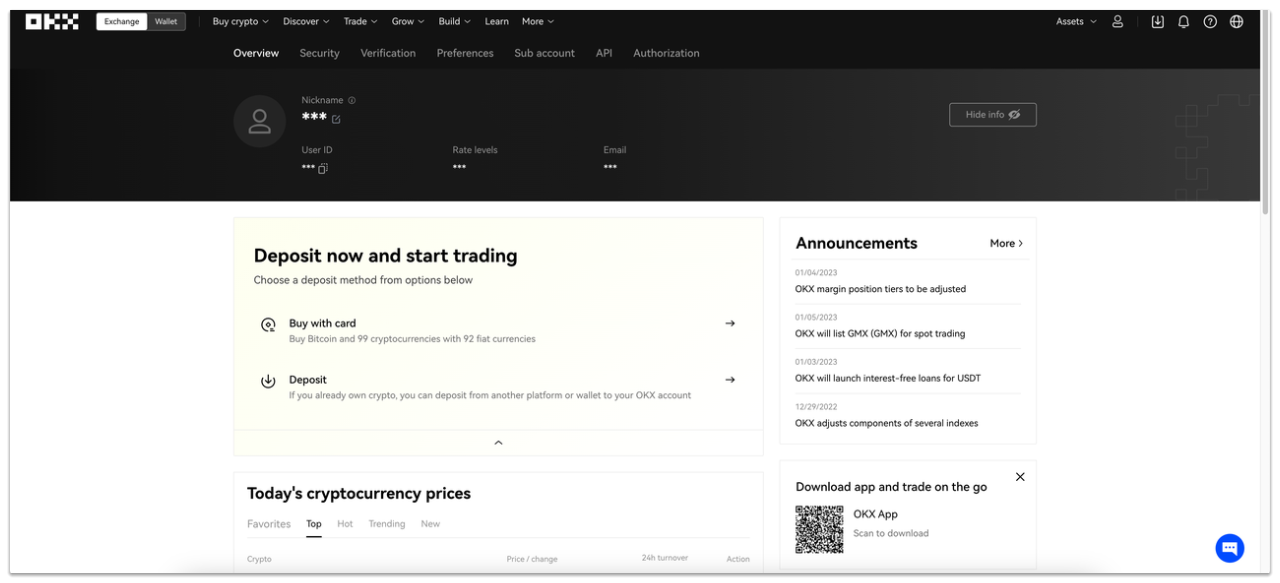Click the Email label
The height and width of the screenshot is (583, 1280).
pyautogui.click(x=614, y=150)
